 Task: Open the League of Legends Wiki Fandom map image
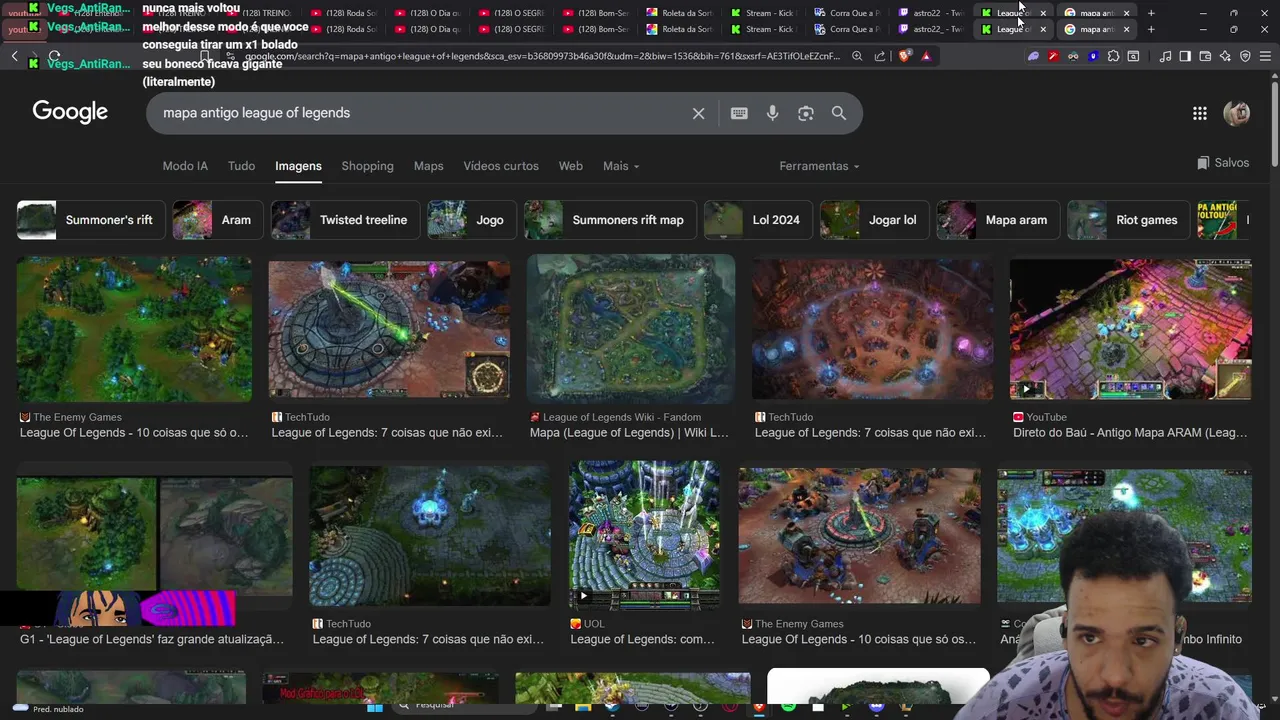pos(631,329)
